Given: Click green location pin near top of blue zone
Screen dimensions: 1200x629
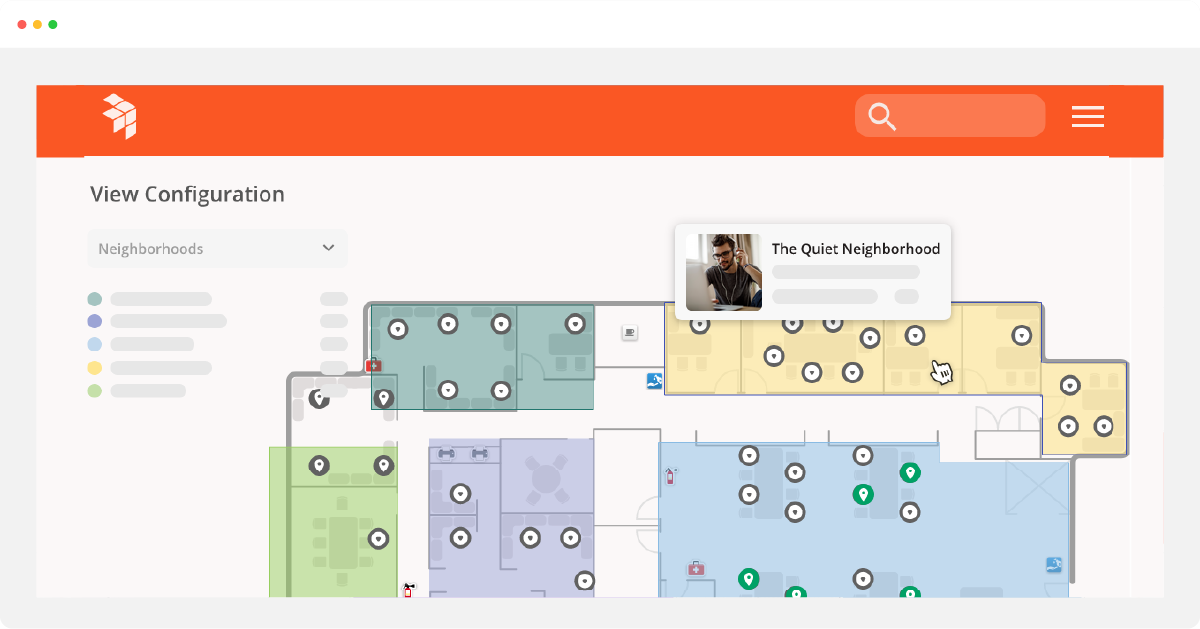Looking at the screenshot, I should [909, 472].
